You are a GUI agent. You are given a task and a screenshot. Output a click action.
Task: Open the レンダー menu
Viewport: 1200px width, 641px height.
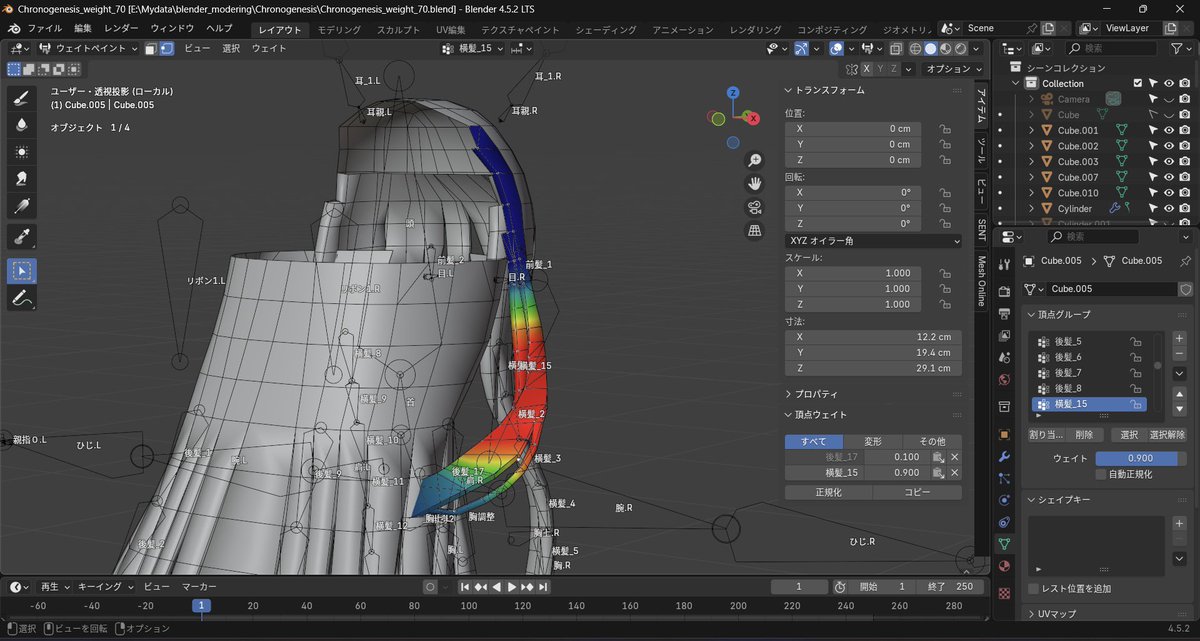point(121,28)
